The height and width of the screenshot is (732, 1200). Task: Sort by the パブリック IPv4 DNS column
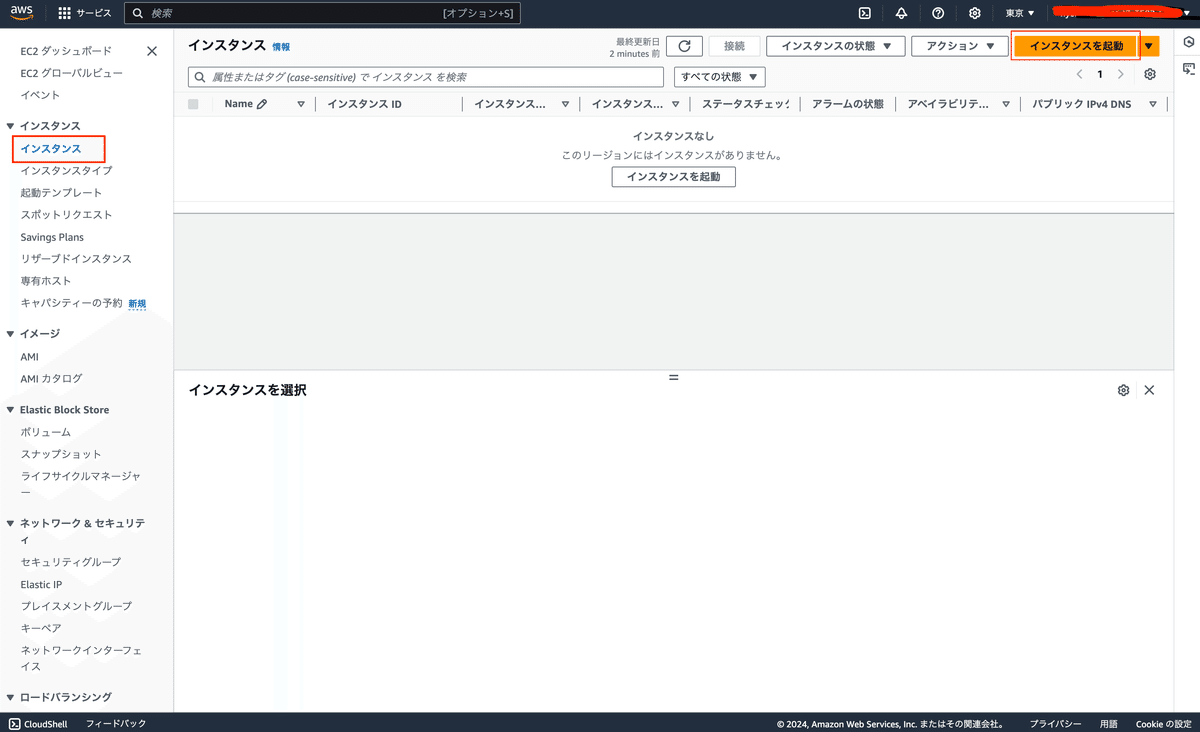pos(1153,104)
